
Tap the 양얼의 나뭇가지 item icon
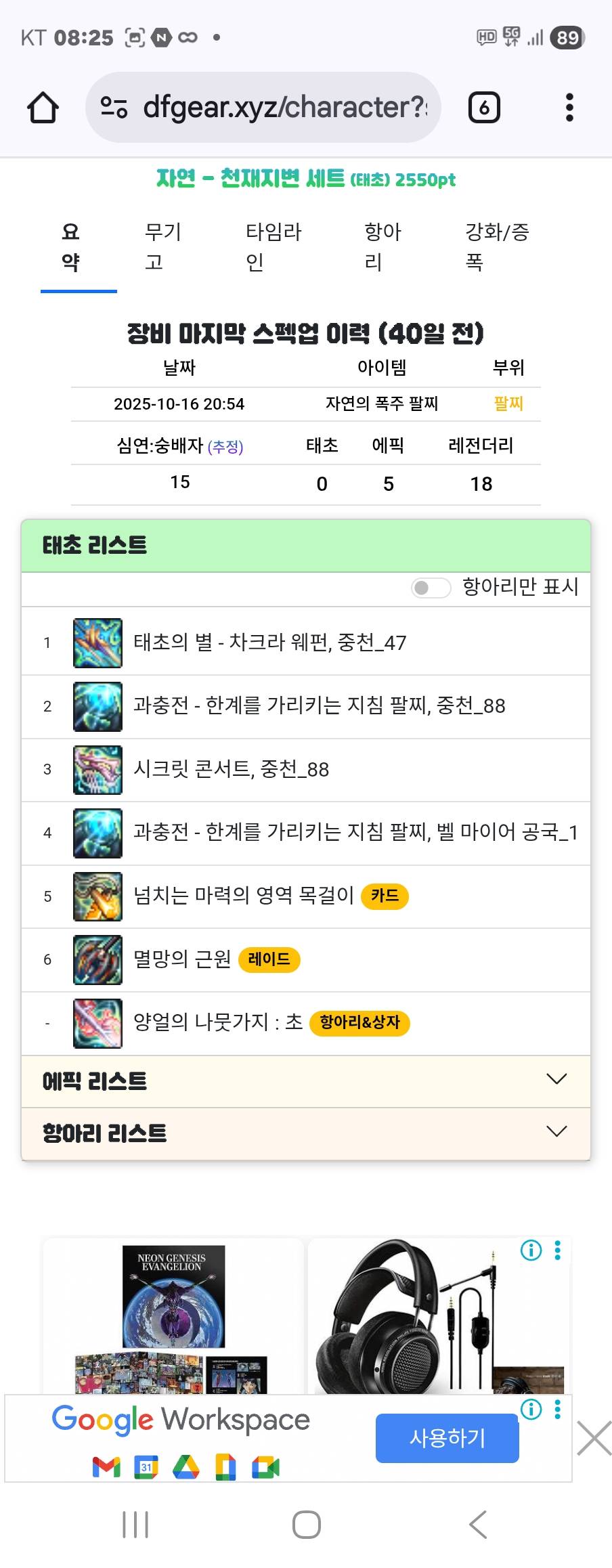tap(97, 1023)
